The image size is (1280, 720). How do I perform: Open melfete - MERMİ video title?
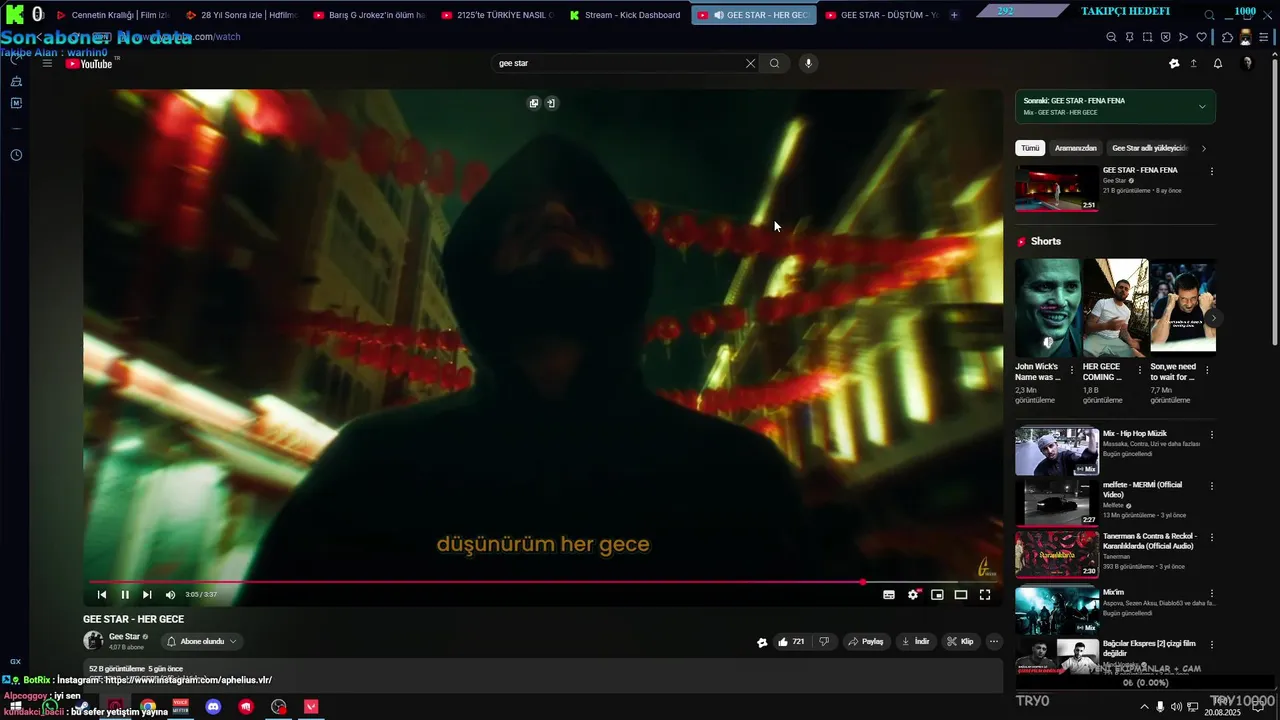[x=1142, y=490]
